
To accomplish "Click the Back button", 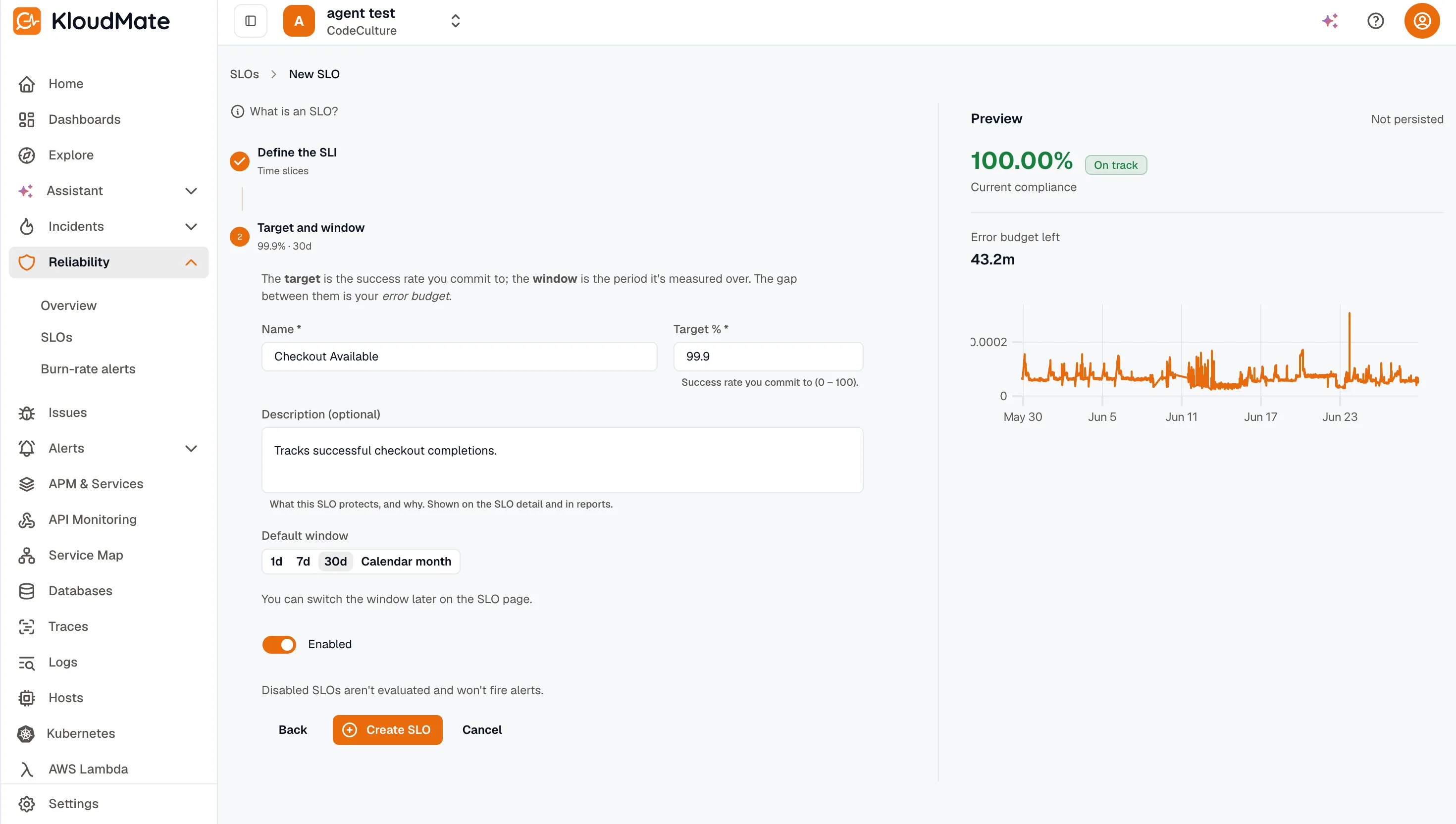I will point(293,729).
